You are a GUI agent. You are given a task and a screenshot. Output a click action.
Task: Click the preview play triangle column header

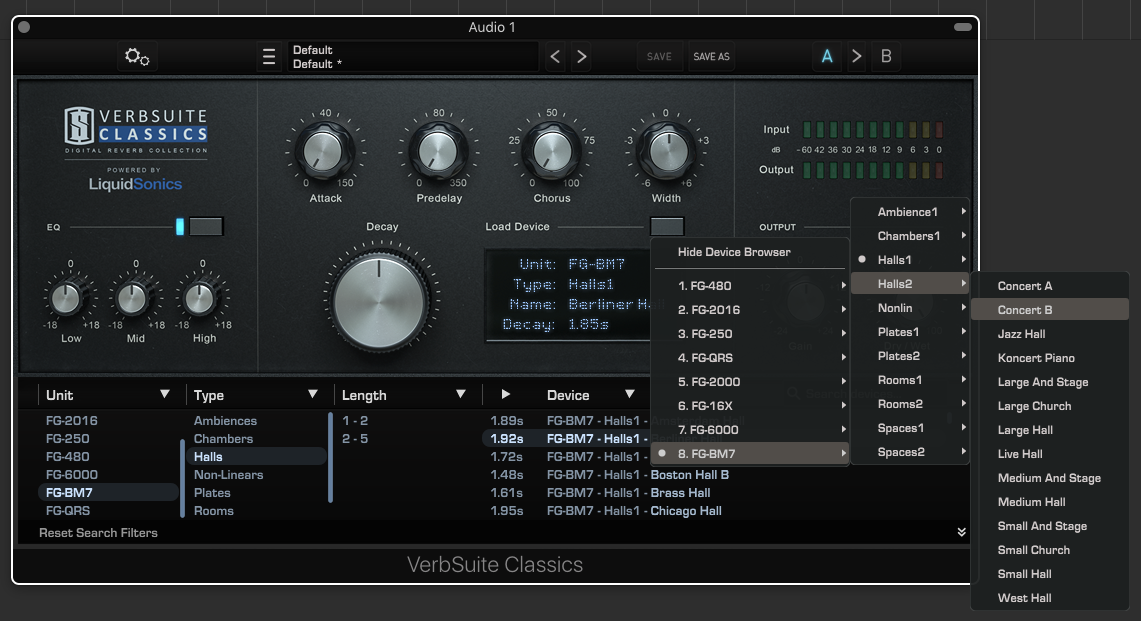pyautogui.click(x=505, y=395)
